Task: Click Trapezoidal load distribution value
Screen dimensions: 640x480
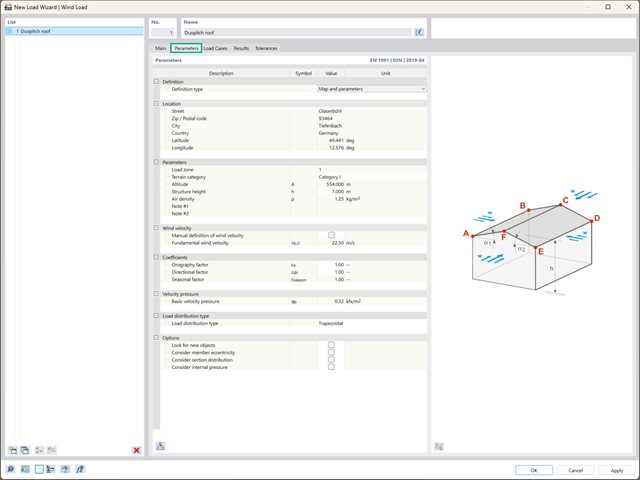Action: [372, 323]
